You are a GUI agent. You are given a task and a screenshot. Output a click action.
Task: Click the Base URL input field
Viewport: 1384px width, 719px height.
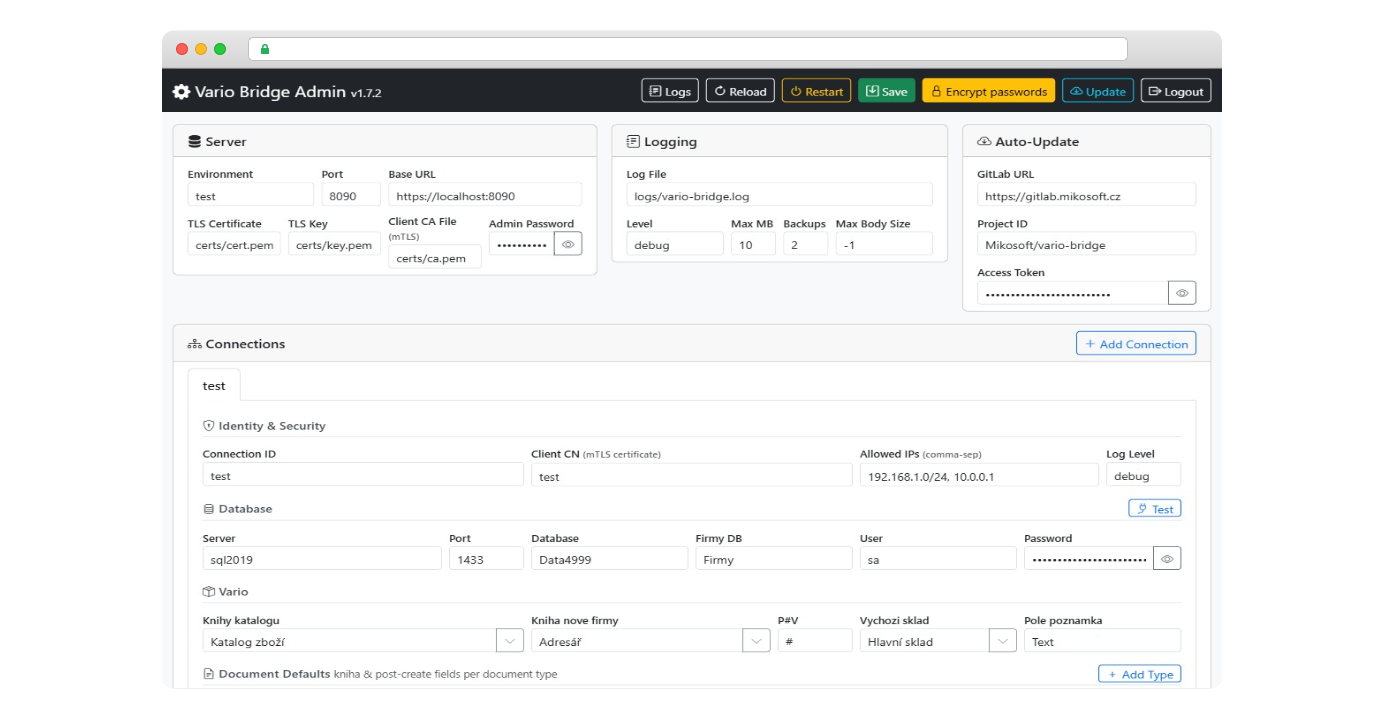(484, 196)
